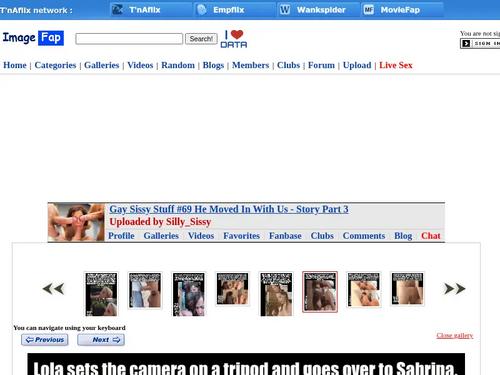Click 'Uploaded by Silly_Sissy' text
Image resolution: width=500 pixels, height=375 pixels.
point(160,222)
